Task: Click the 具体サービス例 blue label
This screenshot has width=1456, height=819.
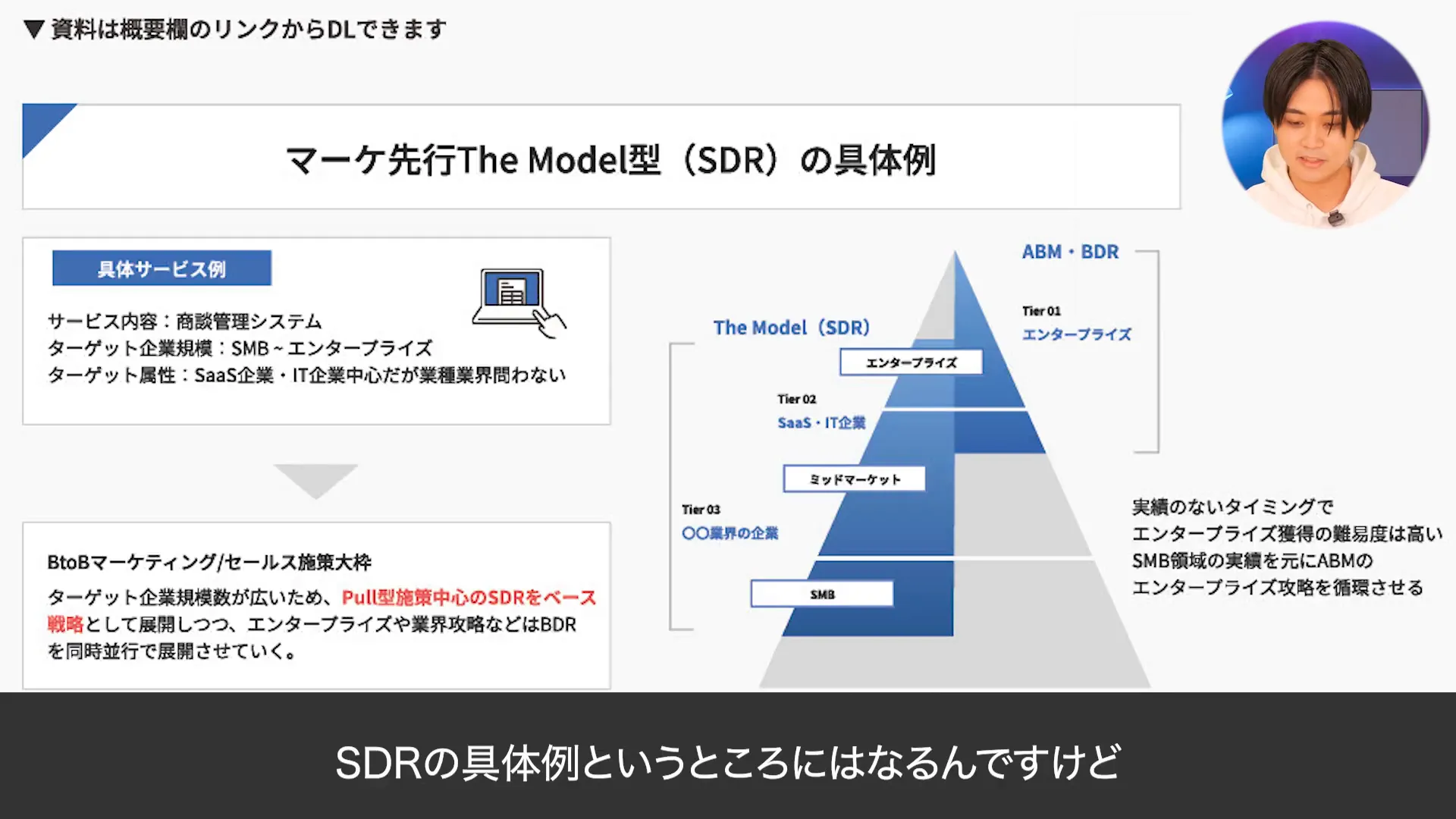Action: (x=162, y=268)
